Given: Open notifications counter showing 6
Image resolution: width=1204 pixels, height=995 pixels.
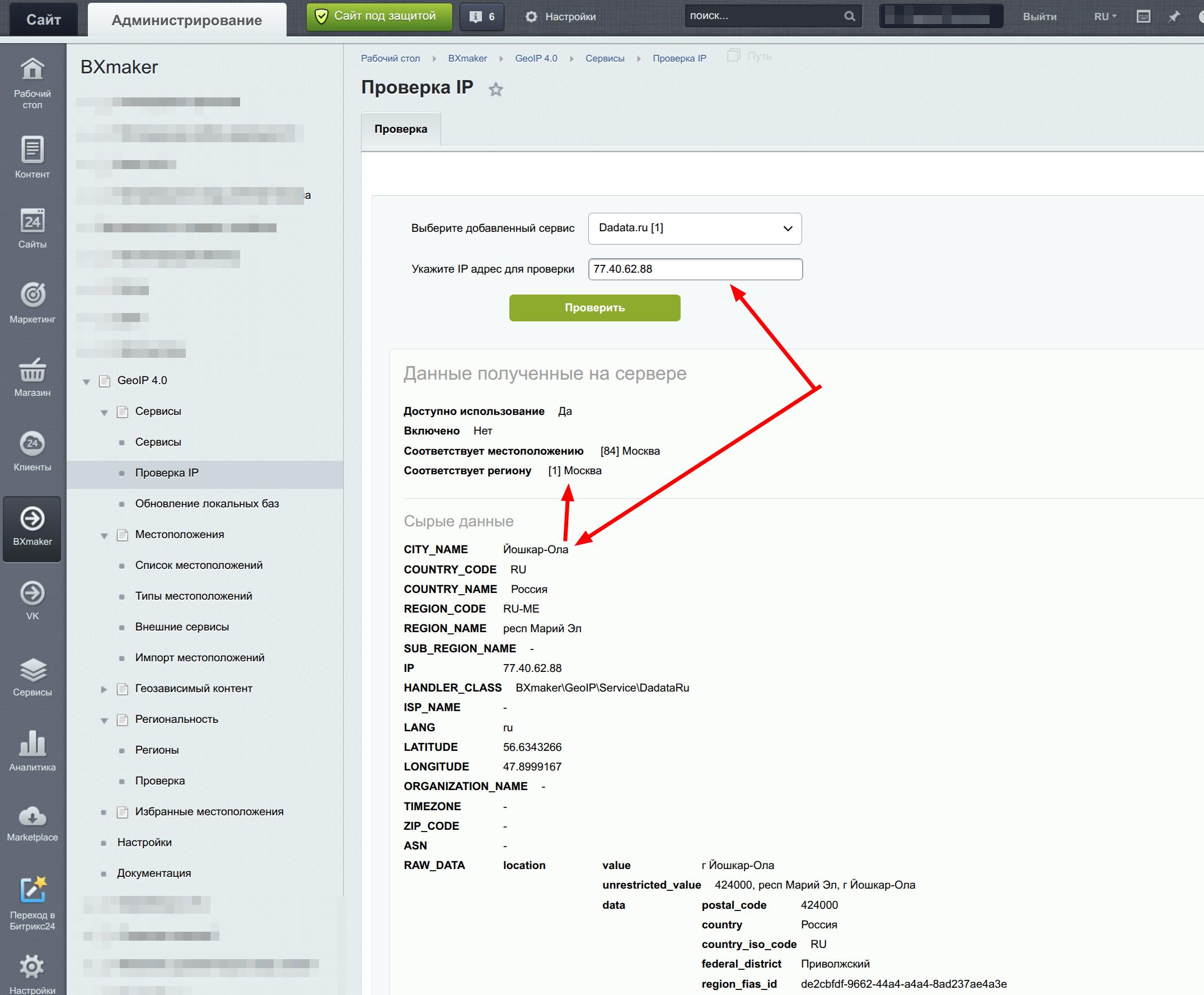Looking at the screenshot, I should [482, 17].
